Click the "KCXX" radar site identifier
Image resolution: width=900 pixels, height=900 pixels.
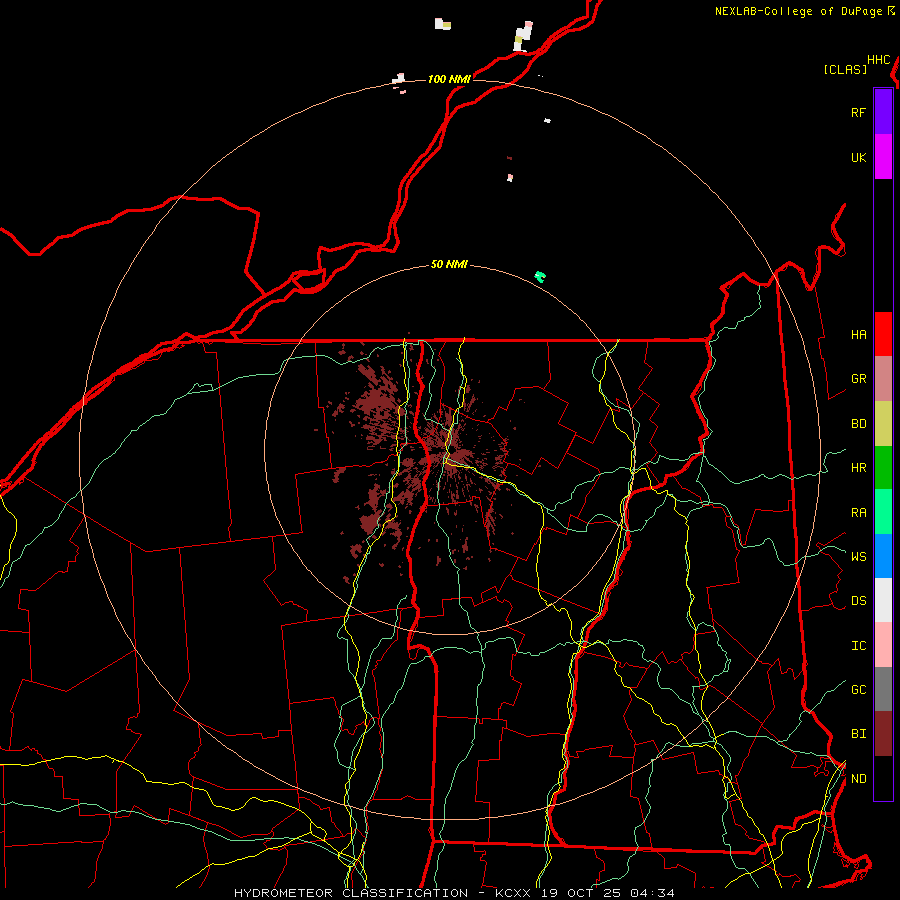pos(513,893)
